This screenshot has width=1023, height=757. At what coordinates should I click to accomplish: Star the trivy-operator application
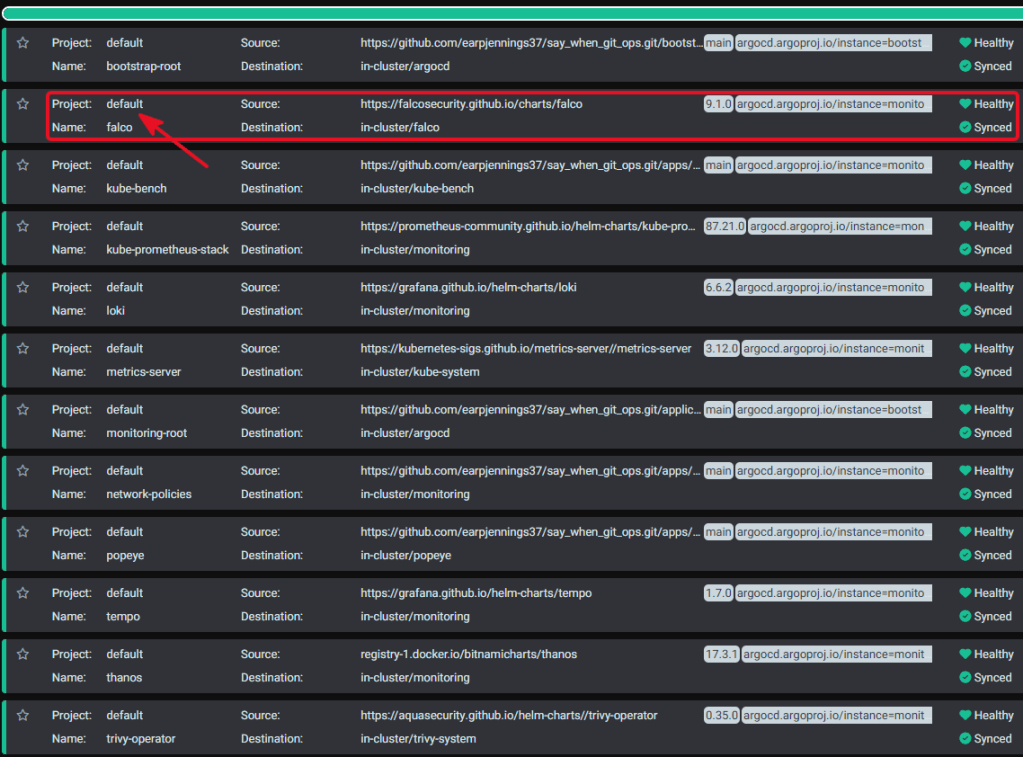pos(23,715)
